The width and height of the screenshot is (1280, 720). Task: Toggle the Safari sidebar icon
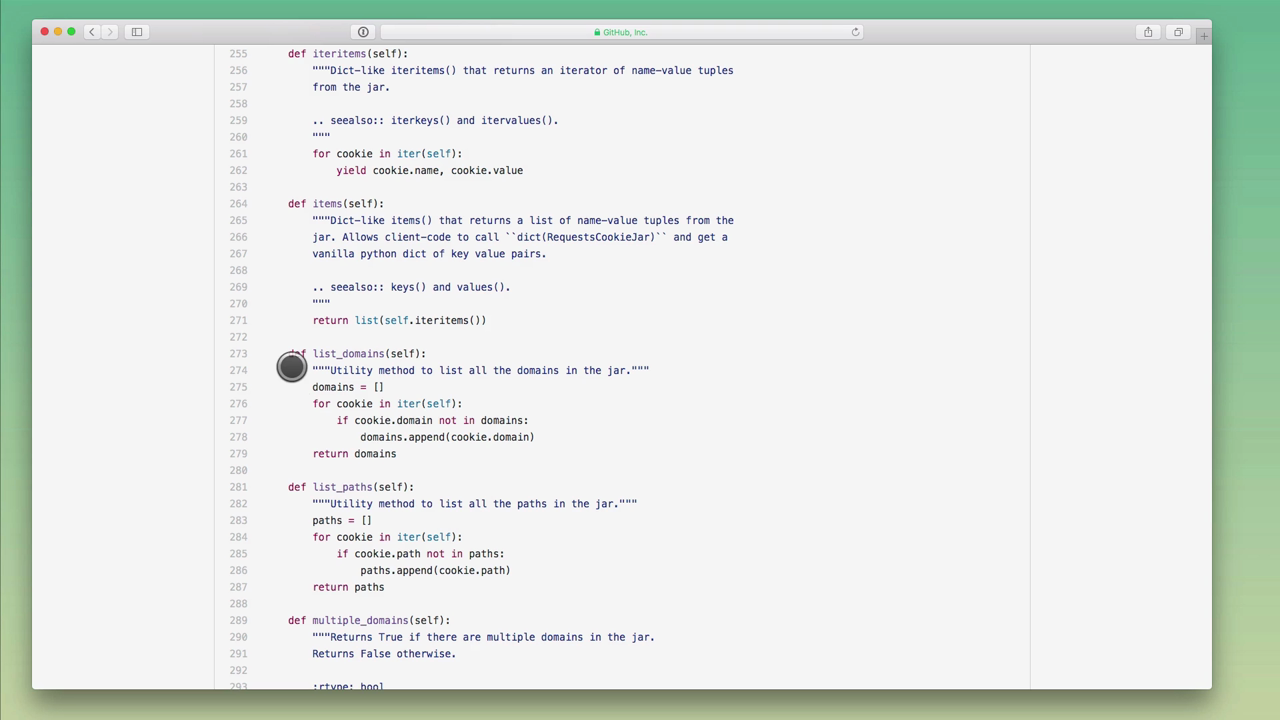[x=136, y=31]
